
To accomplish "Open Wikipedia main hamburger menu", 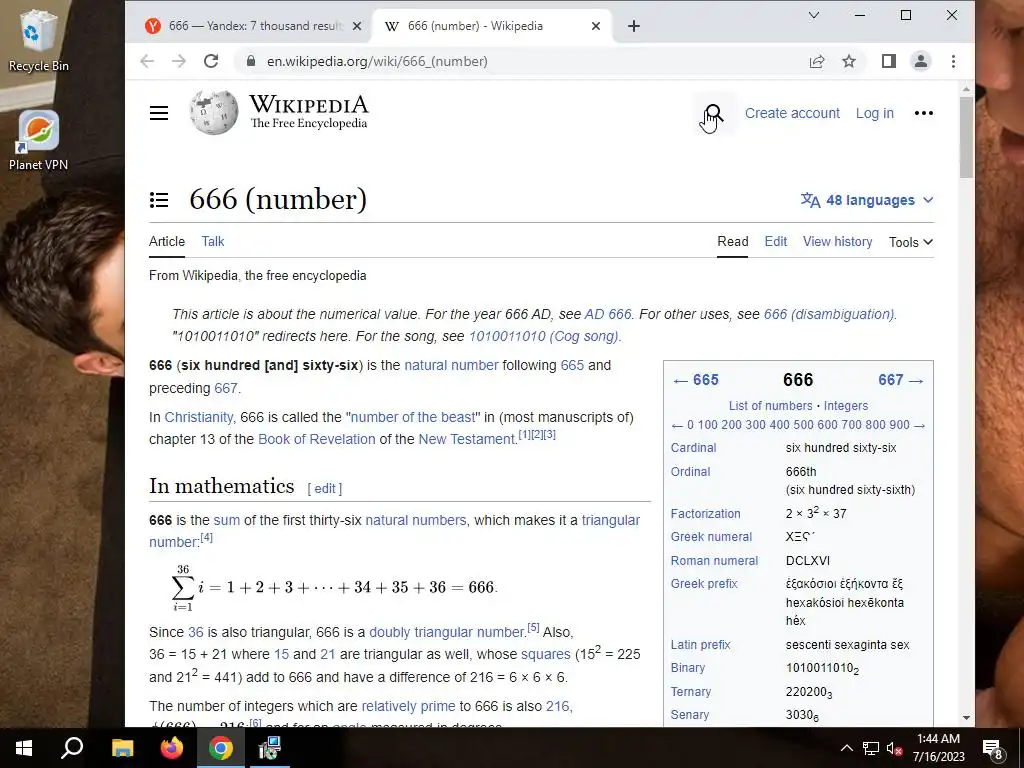I will tap(159, 113).
